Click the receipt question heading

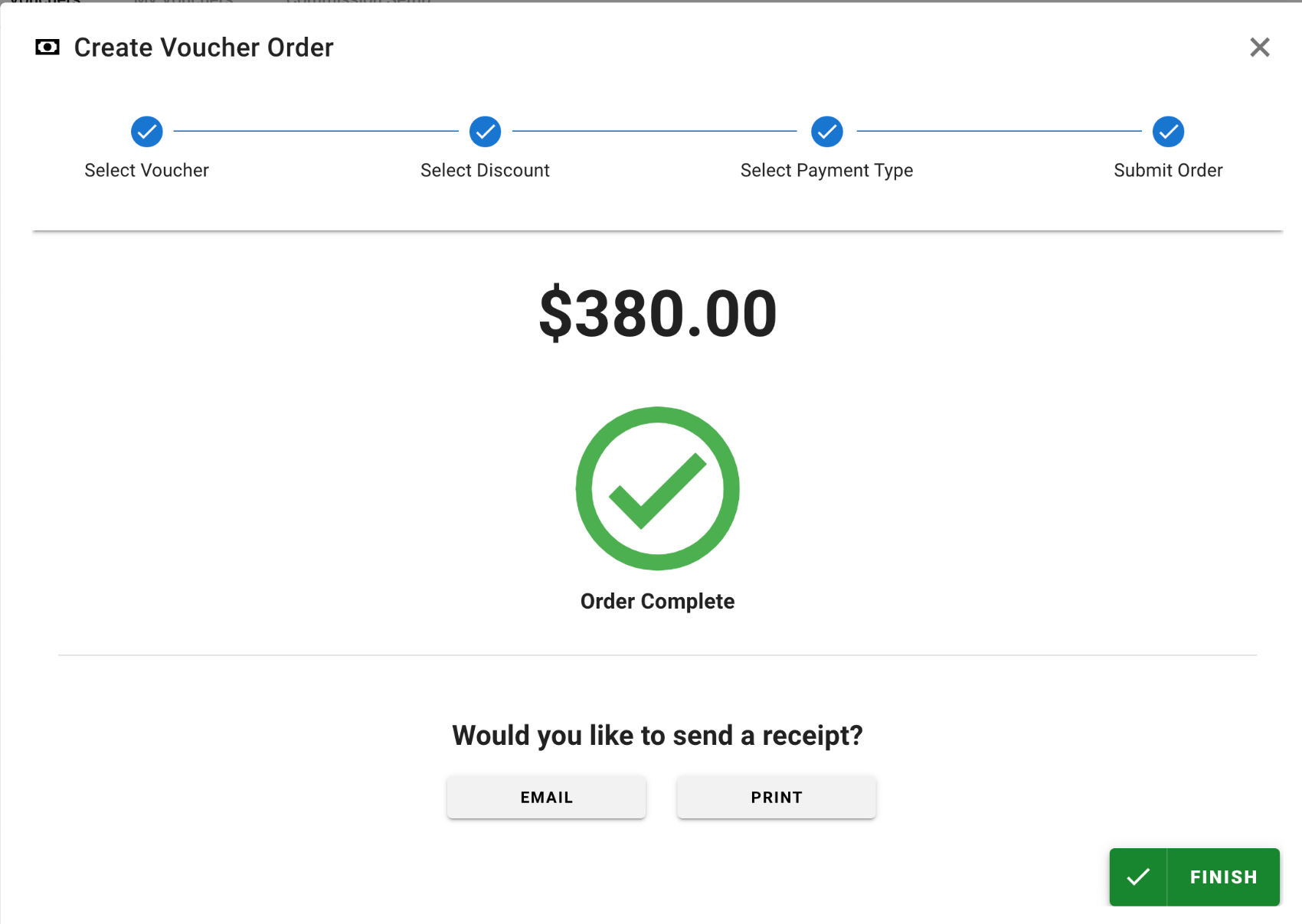point(657,735)
